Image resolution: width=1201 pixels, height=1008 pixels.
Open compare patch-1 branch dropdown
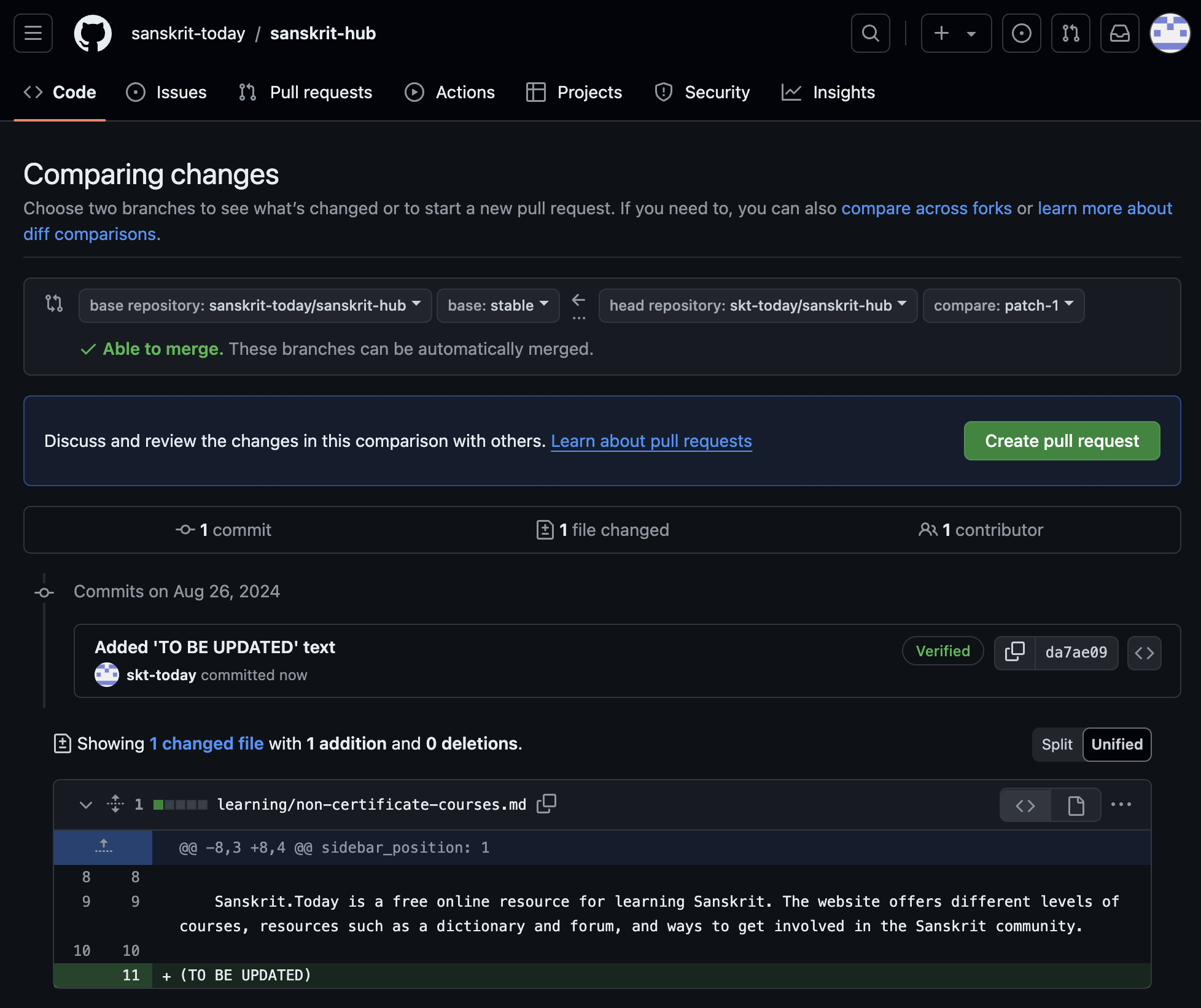[x=1003, y=306]
